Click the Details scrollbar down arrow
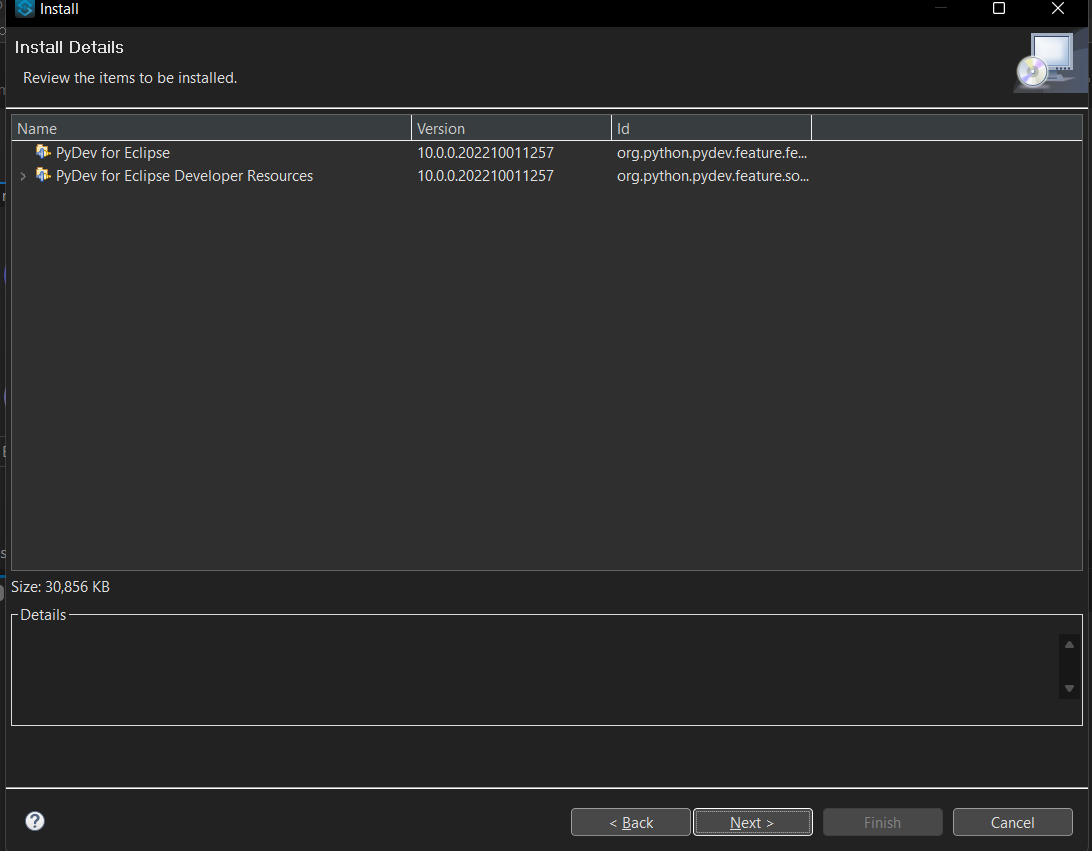Image resolution: width=1092 pixels, height=851 pixels. [x=1069, y=688]
